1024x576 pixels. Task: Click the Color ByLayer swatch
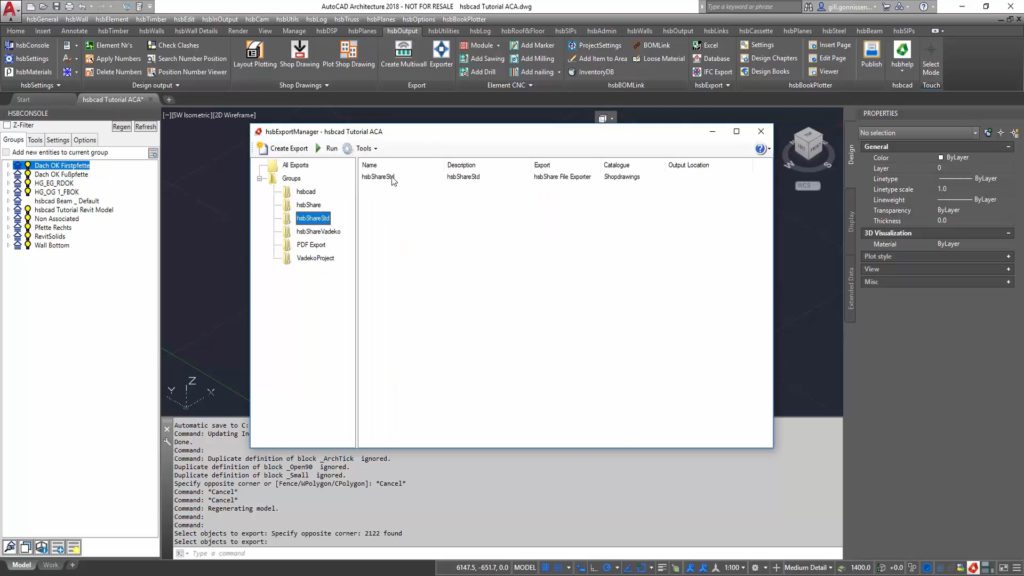coord(940,157)
